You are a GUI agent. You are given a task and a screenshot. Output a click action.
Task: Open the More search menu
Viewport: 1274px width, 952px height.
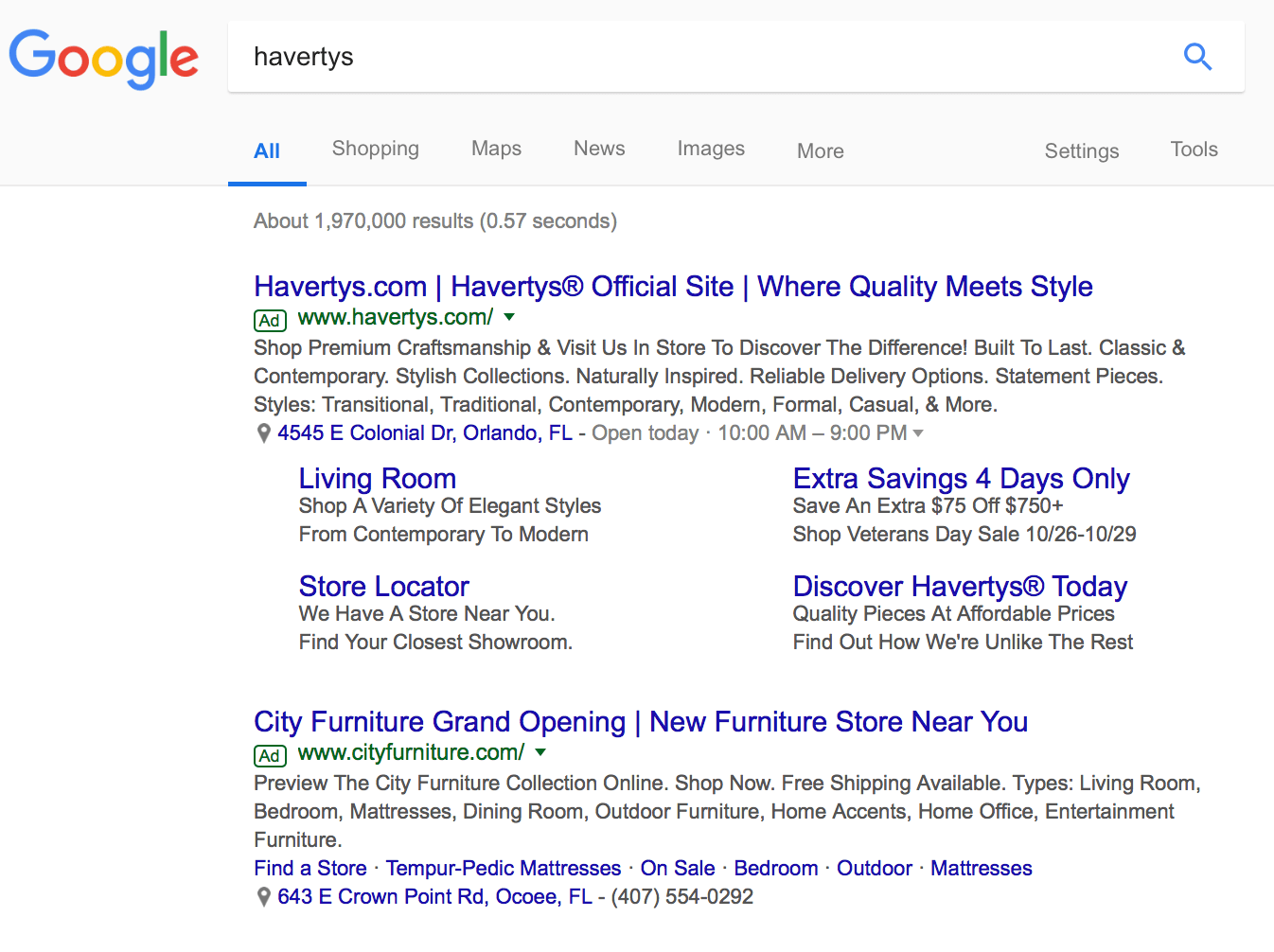[821, 150]
